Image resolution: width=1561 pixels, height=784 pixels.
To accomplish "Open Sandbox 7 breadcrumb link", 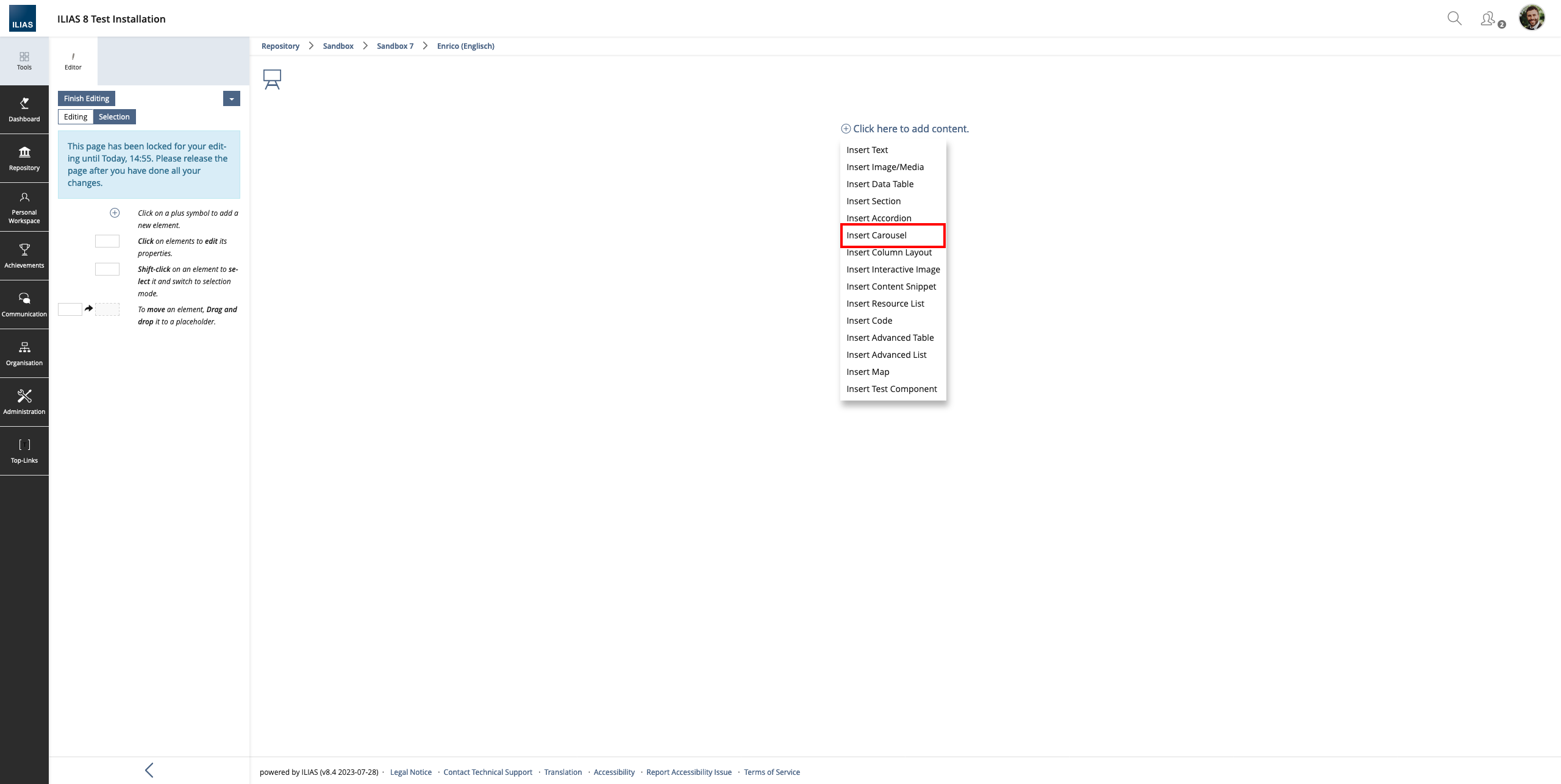I will tap(395, 46).
